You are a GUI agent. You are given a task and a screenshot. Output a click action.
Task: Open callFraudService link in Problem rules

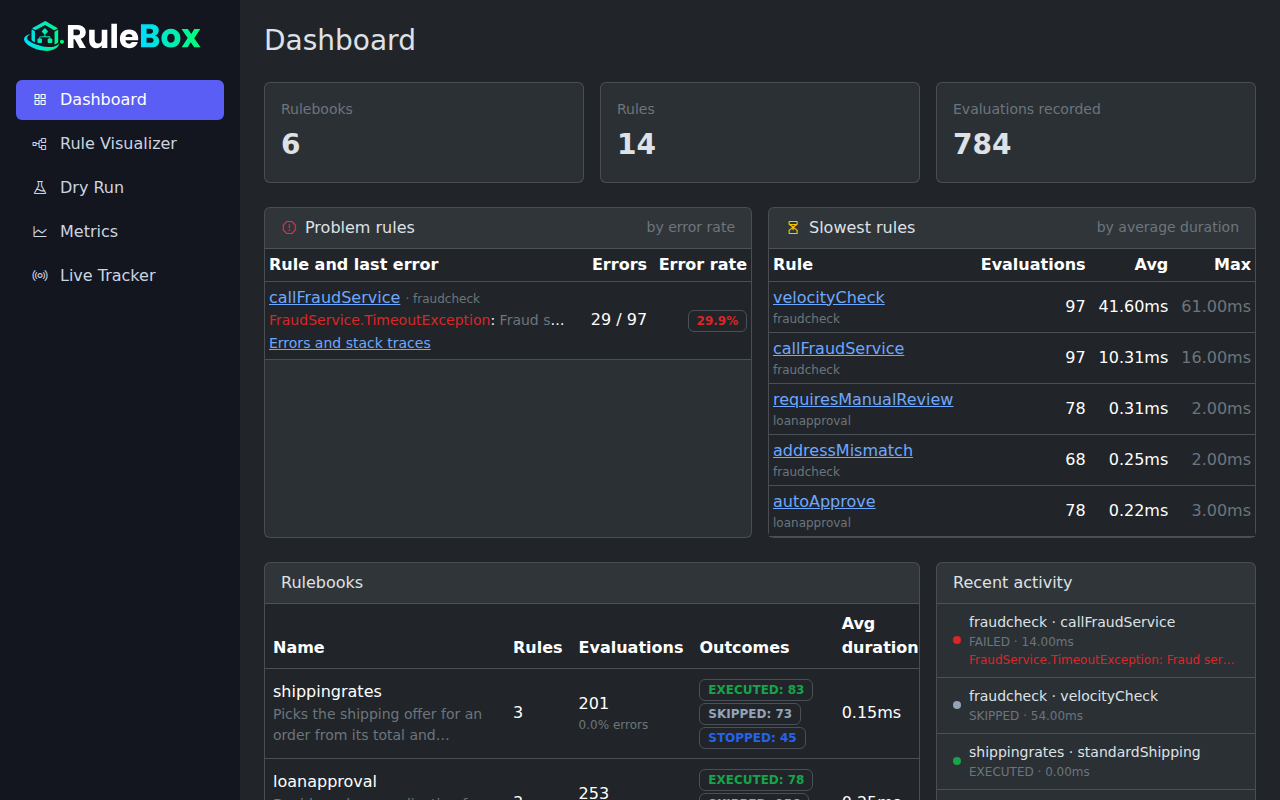pos(334,298)
